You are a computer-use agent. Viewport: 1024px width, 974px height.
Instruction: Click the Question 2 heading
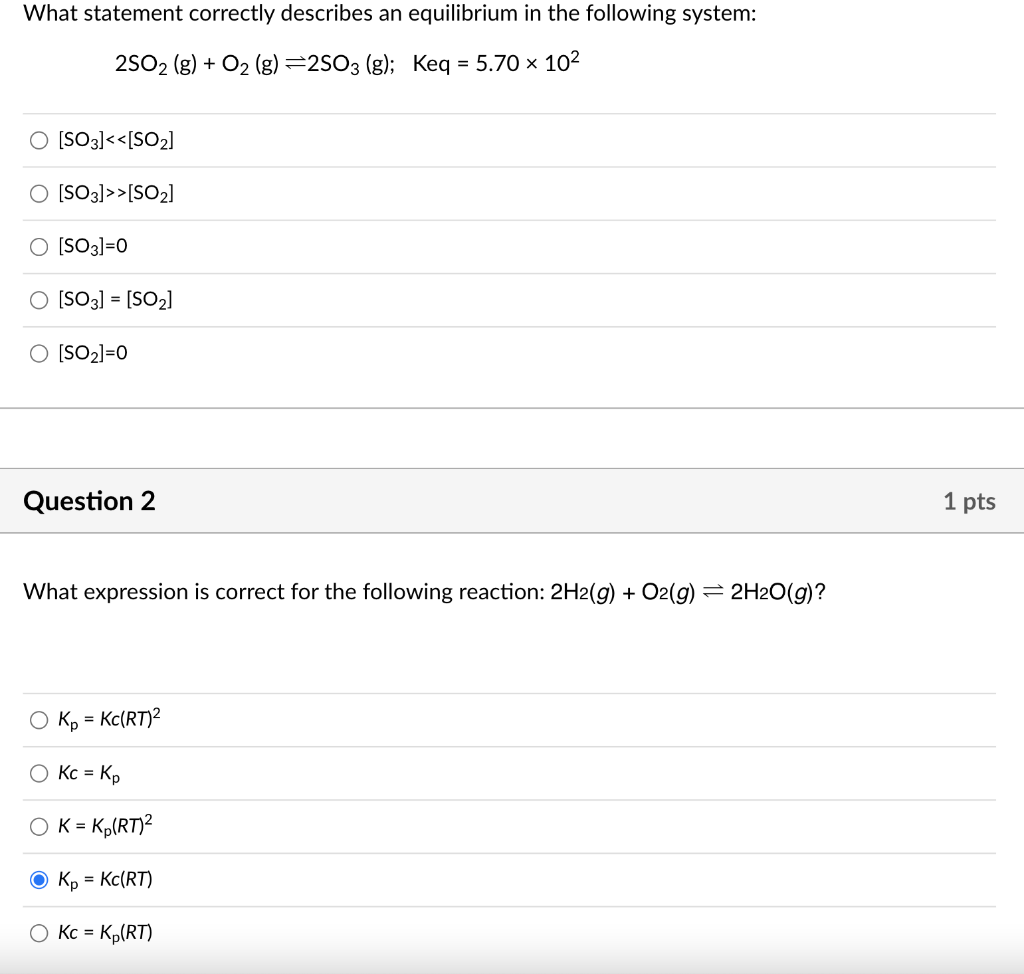click(89, 501)
